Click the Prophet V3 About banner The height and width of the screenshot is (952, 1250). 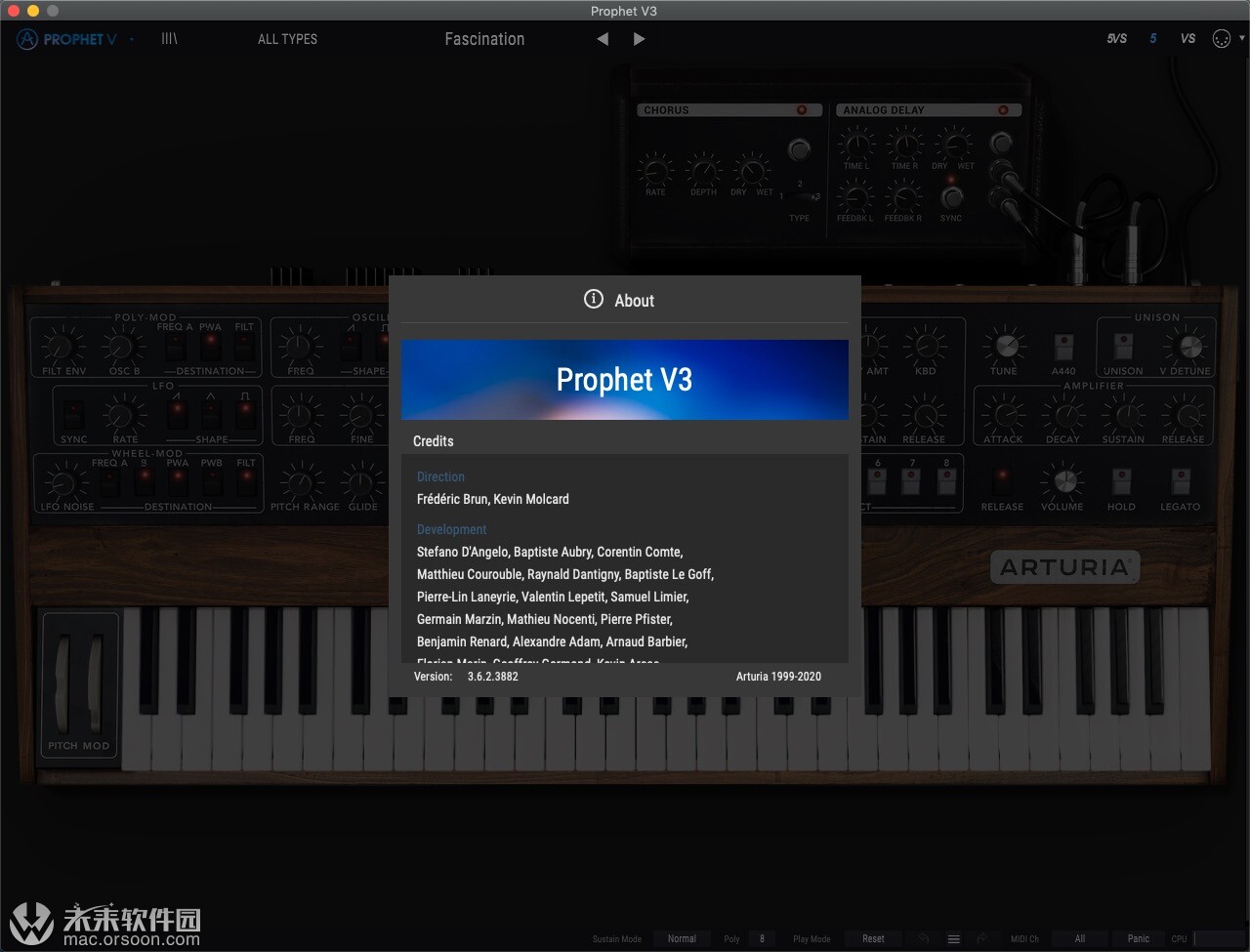[x=625, y=380]
